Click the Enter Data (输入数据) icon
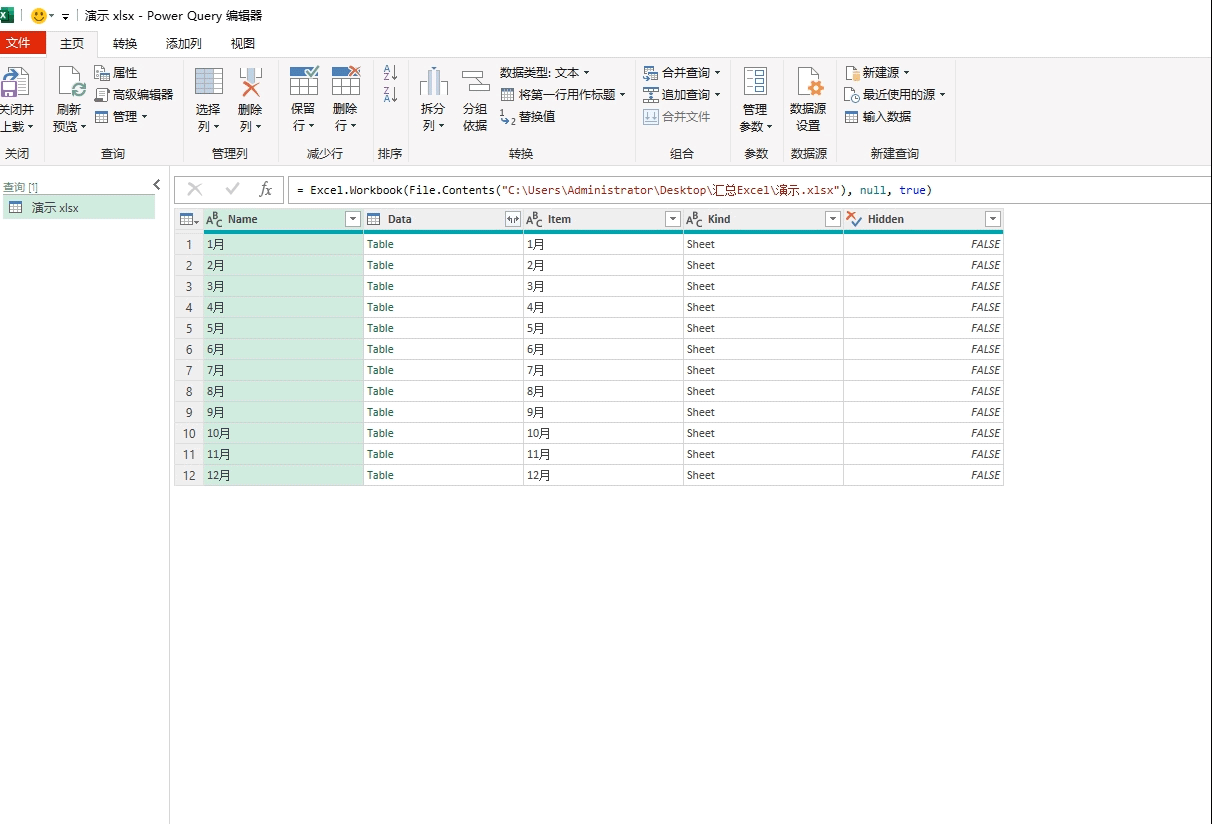 (x=852, y=117)
